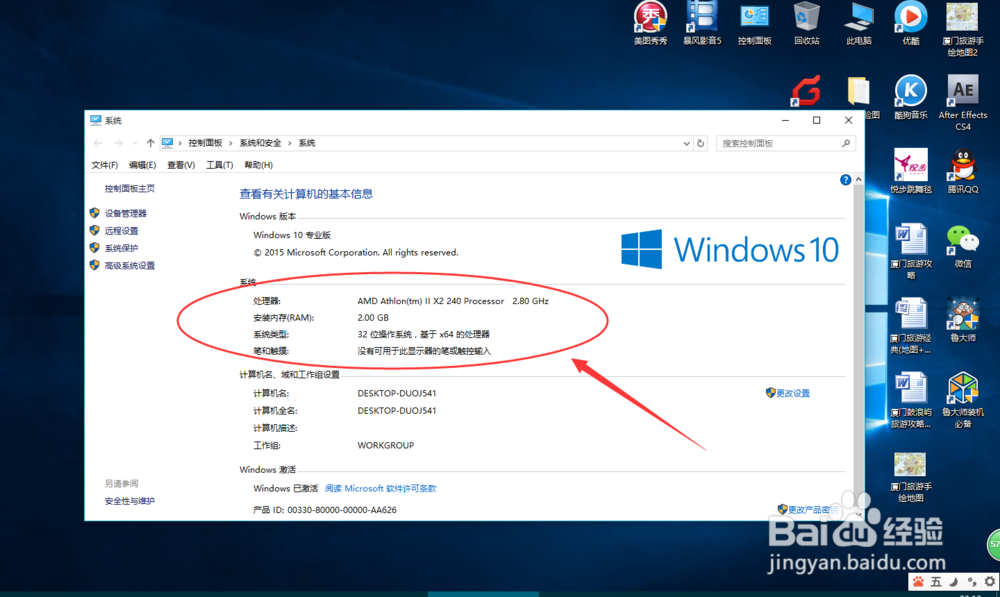Open IME settings gear icon
1000x597 pixels.
pyautogui.click(x=989, y=582)
